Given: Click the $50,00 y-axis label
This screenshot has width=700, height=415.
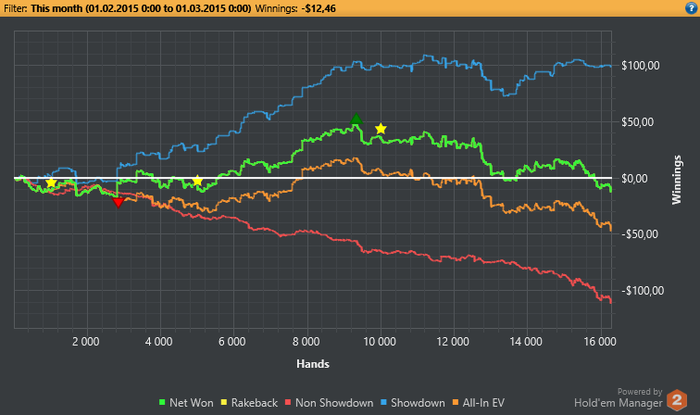Looking at the screenshot, I should pyautogui.click(x=638, y=122).
